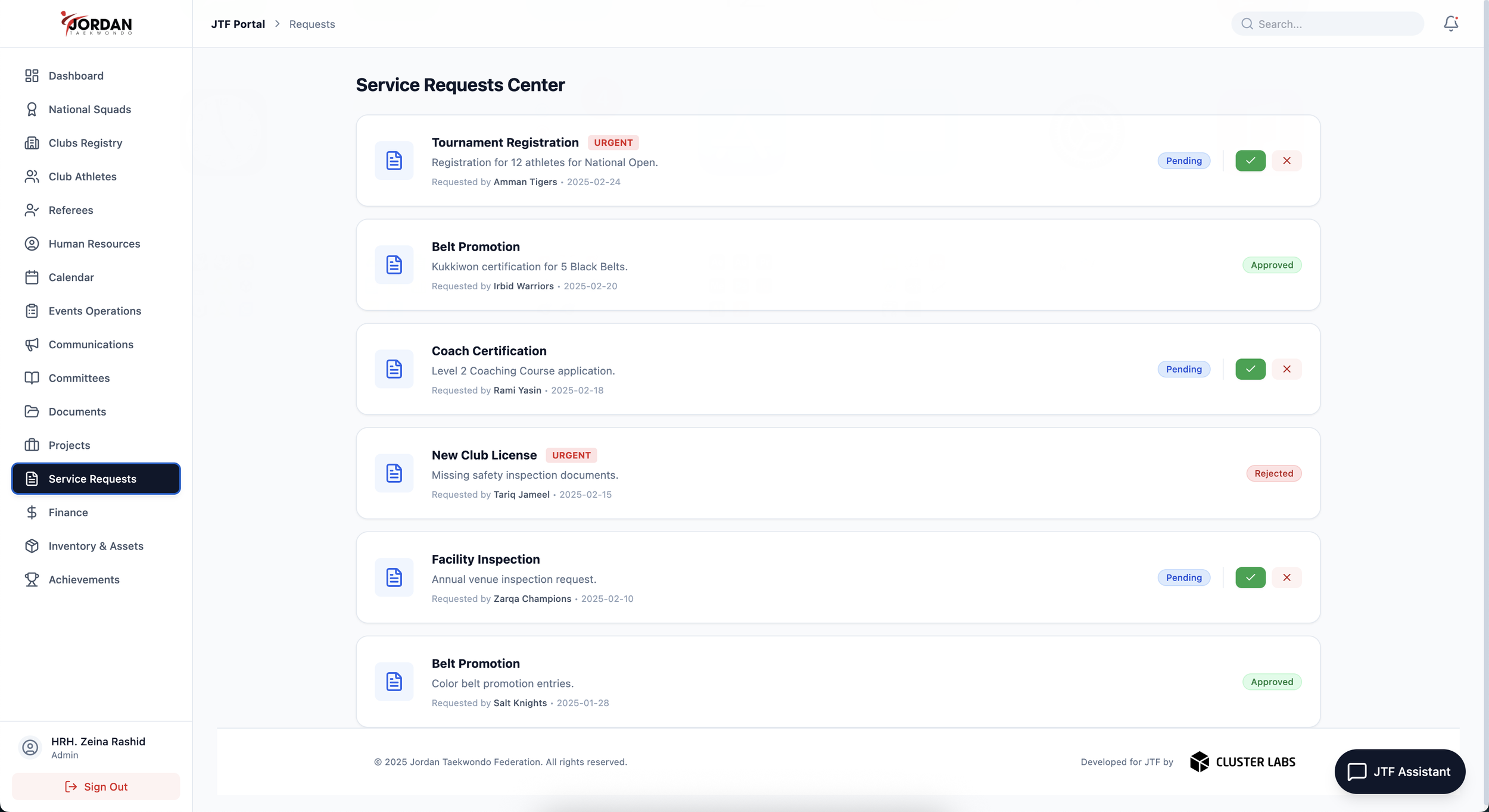The height and width of the screenshot is (812, 1489).
Task: Click the JTF Portal breadcrumb link
Action: coord(238,24)
